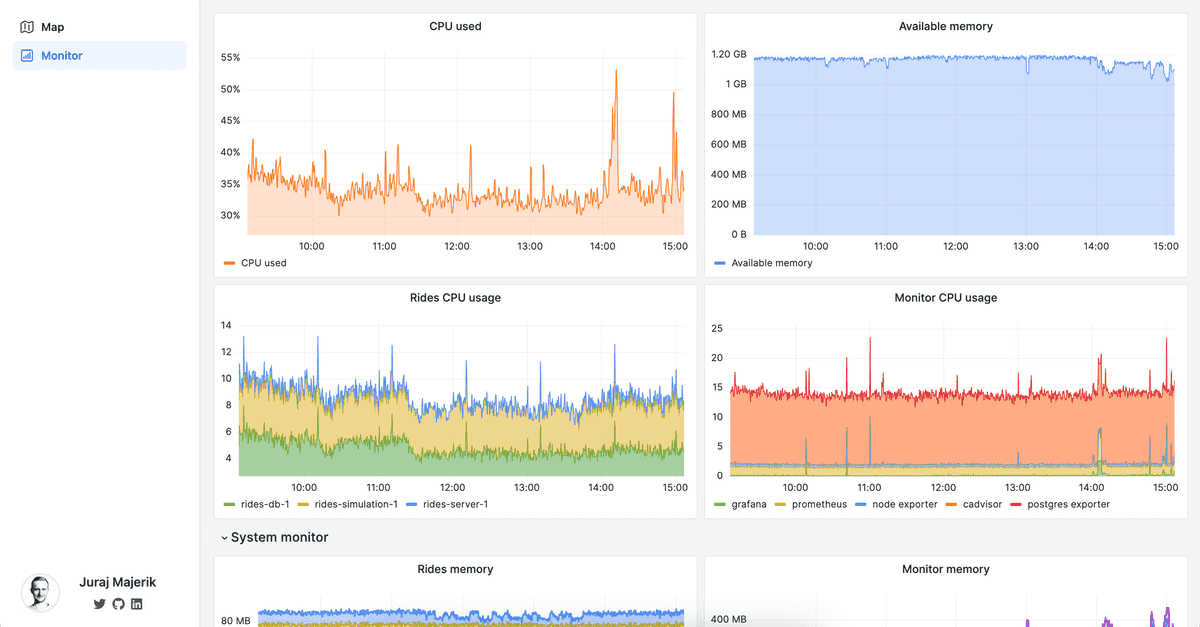Open the Rides CPU usage panel menu
This screenshot has width=1200, height=627.
pos(455,298)
